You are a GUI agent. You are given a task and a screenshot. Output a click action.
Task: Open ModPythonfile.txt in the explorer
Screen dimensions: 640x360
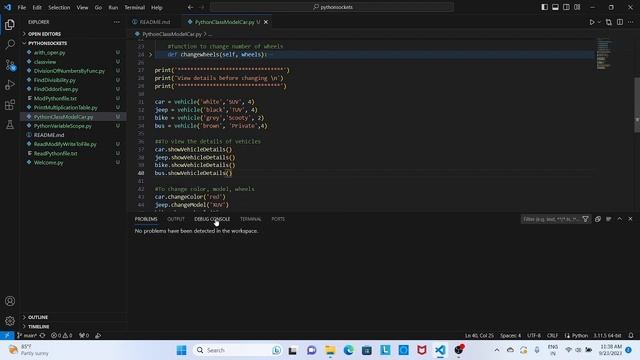55,98
